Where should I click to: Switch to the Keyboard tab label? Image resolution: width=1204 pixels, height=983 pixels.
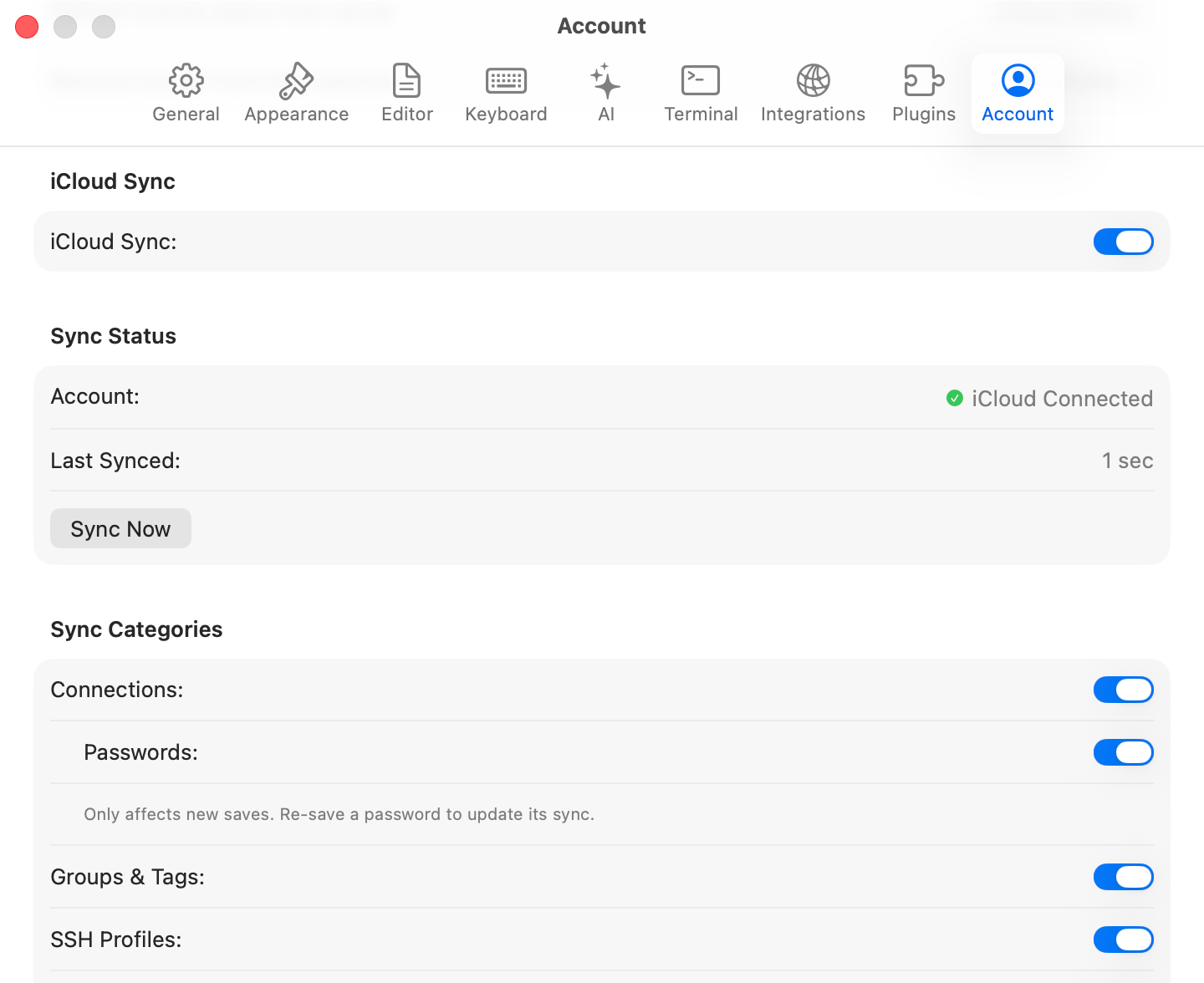pyautogui.click(x=506, y=115)
